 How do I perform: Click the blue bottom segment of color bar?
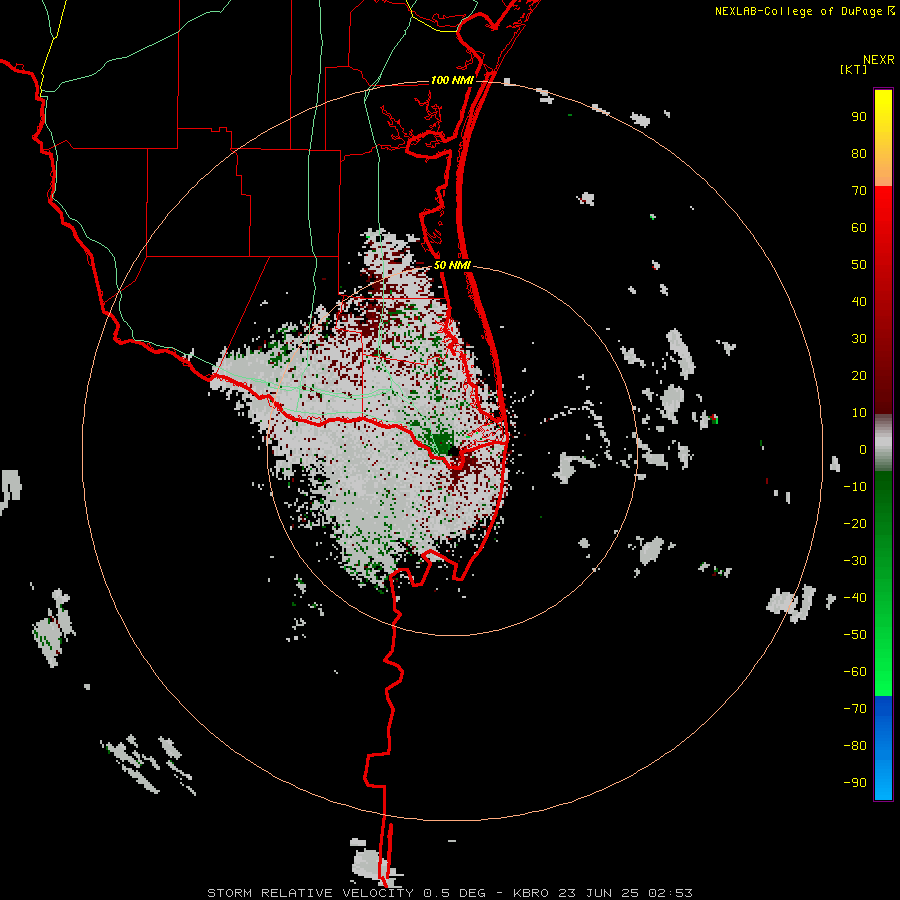click(x=883, y=747)
